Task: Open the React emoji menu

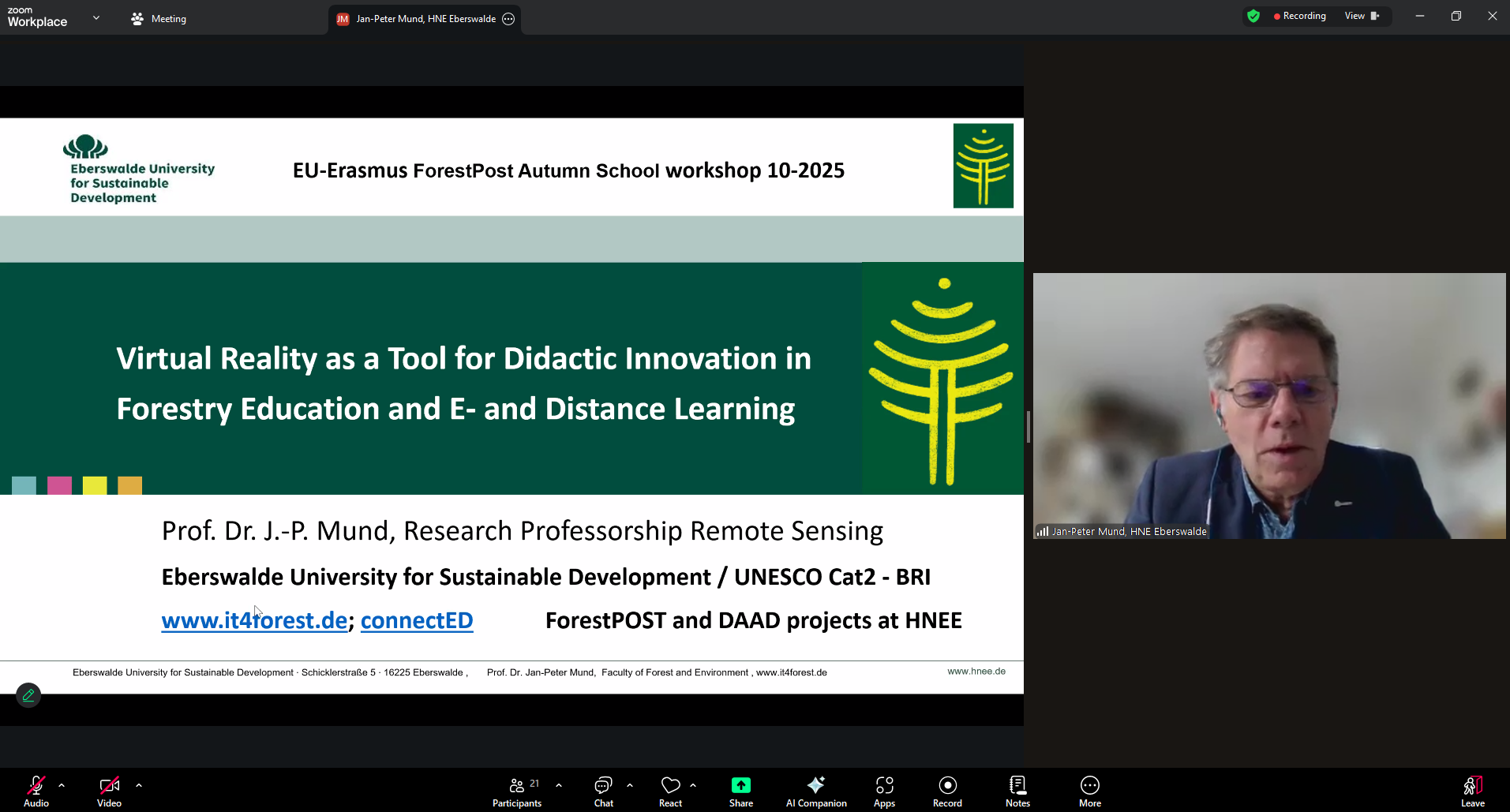Action: (670, 791)
